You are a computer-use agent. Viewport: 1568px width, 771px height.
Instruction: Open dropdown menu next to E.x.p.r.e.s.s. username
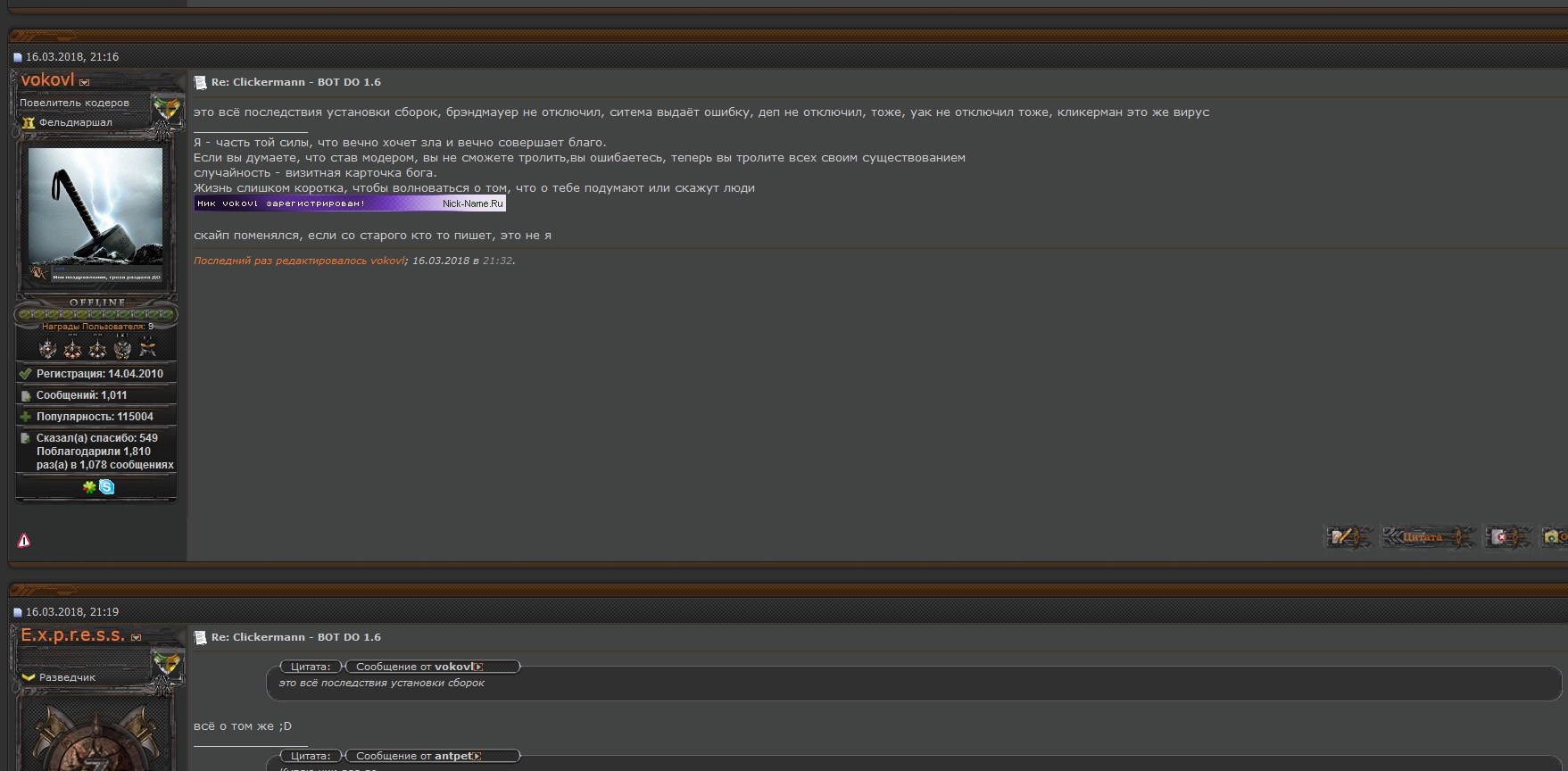point(136,637)
